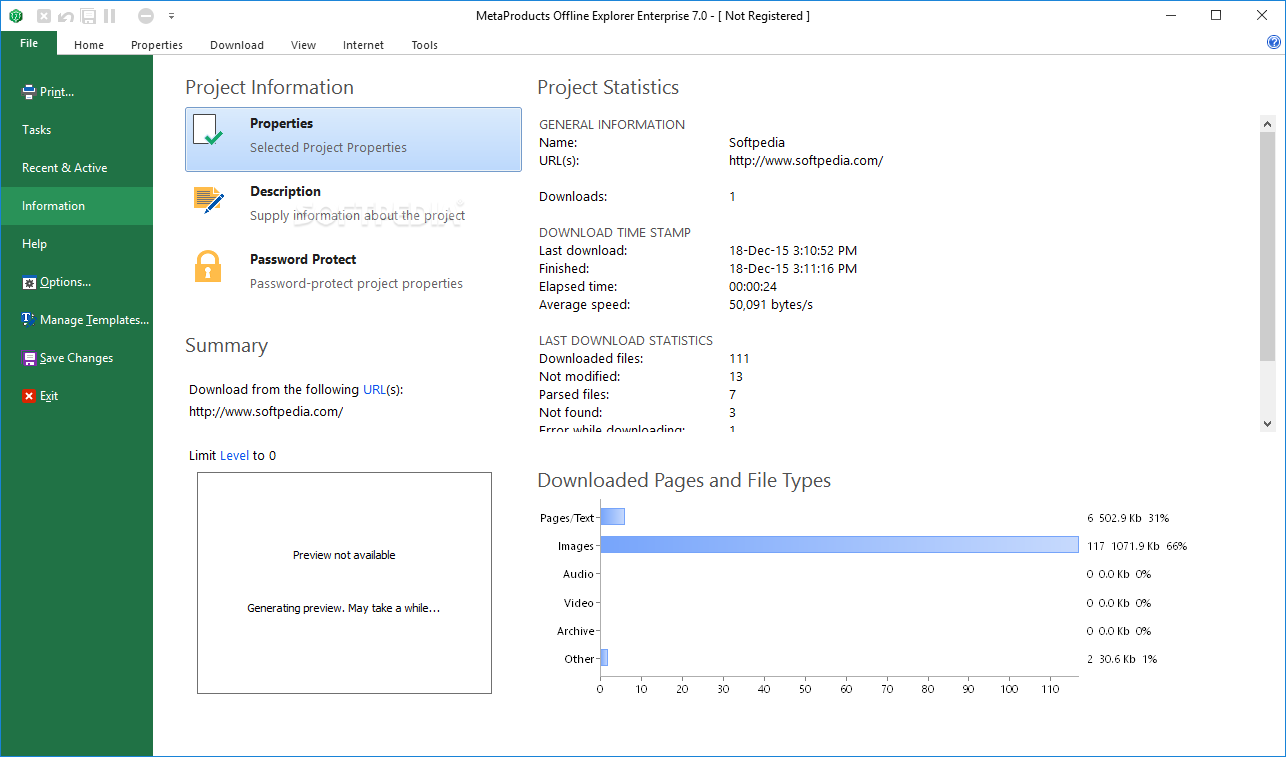
Task: Click the undo arrow in quick access toolbar
Action: [66, 16]
